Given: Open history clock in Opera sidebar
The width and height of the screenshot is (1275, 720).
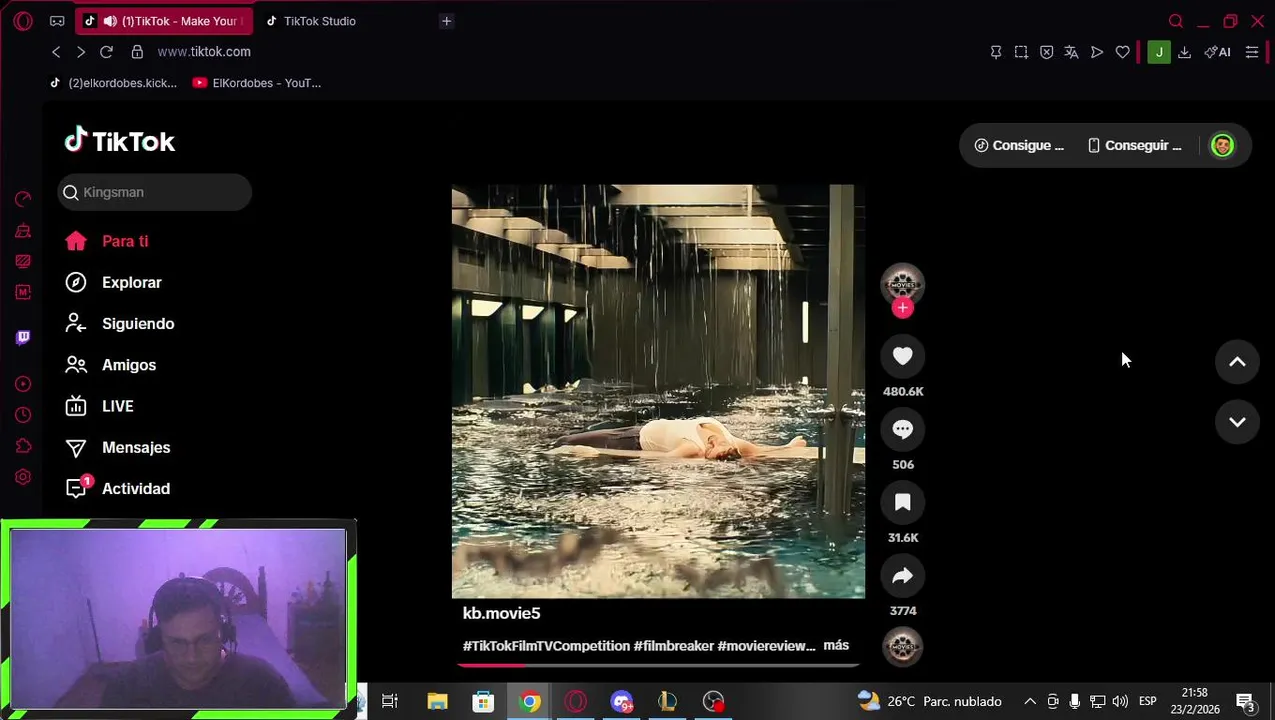Looking at the screenshot, I should pyautogui.click(x=23, y=415).
